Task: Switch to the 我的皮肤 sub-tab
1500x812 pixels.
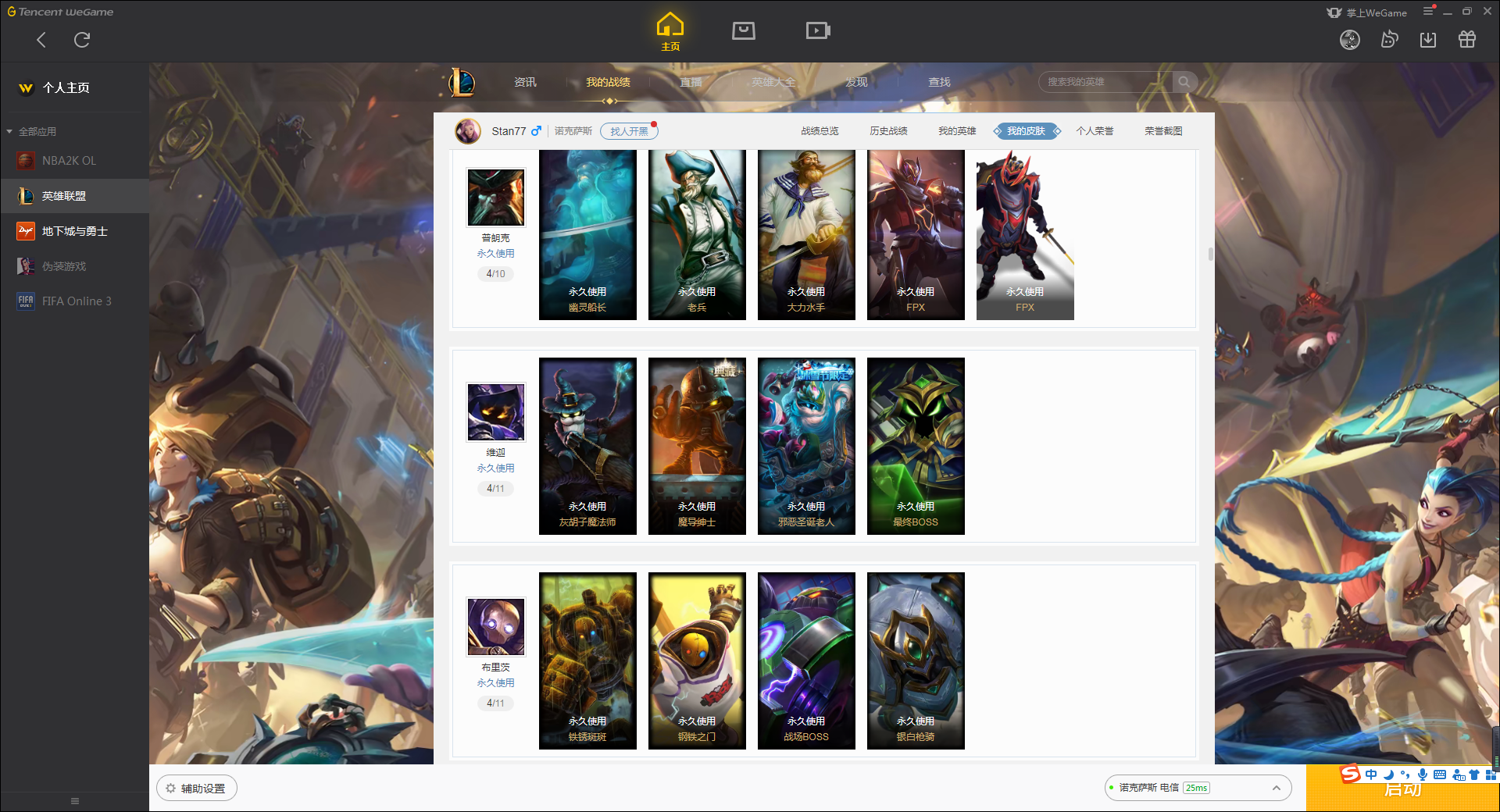Action: [x=1026, y=131]
